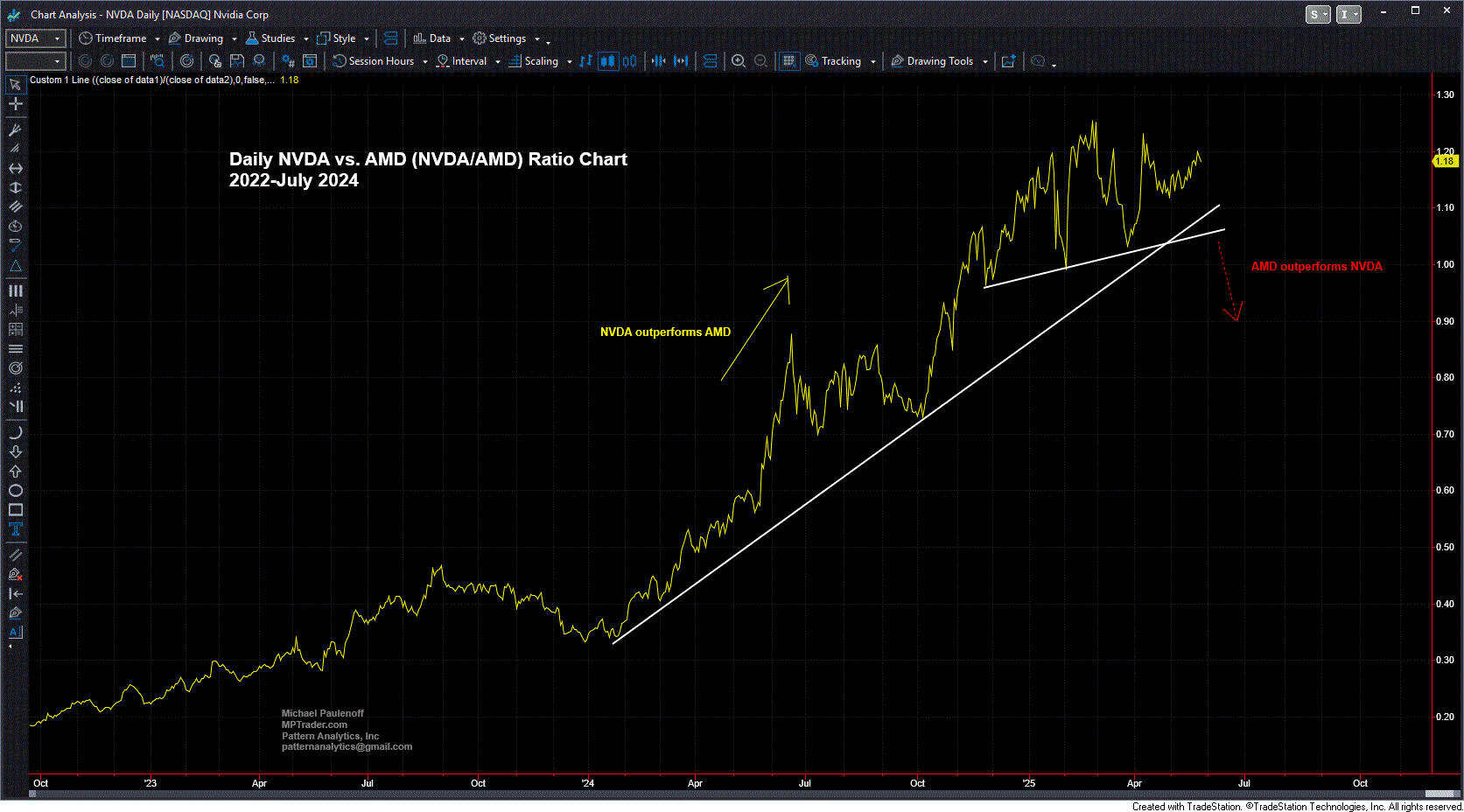The width and height of the screenshot is (1464, 812).
Task: Open the Drawing menu
Action: click(x=196, y=38)
